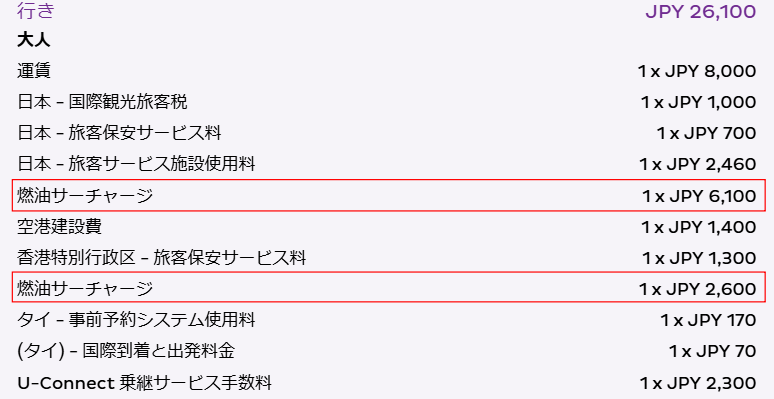
Task: Click the 大人 passenger label
Action: [34, 40]
